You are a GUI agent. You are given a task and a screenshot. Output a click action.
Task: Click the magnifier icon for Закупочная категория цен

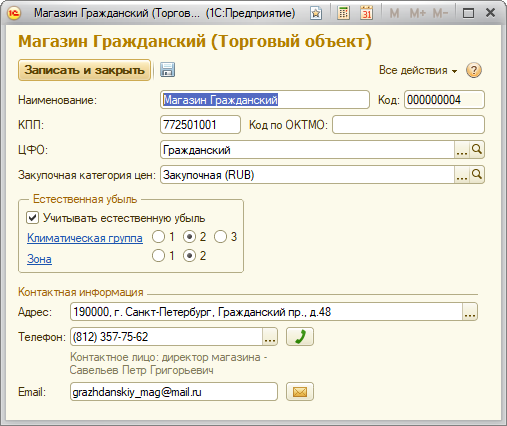[477, 175]
